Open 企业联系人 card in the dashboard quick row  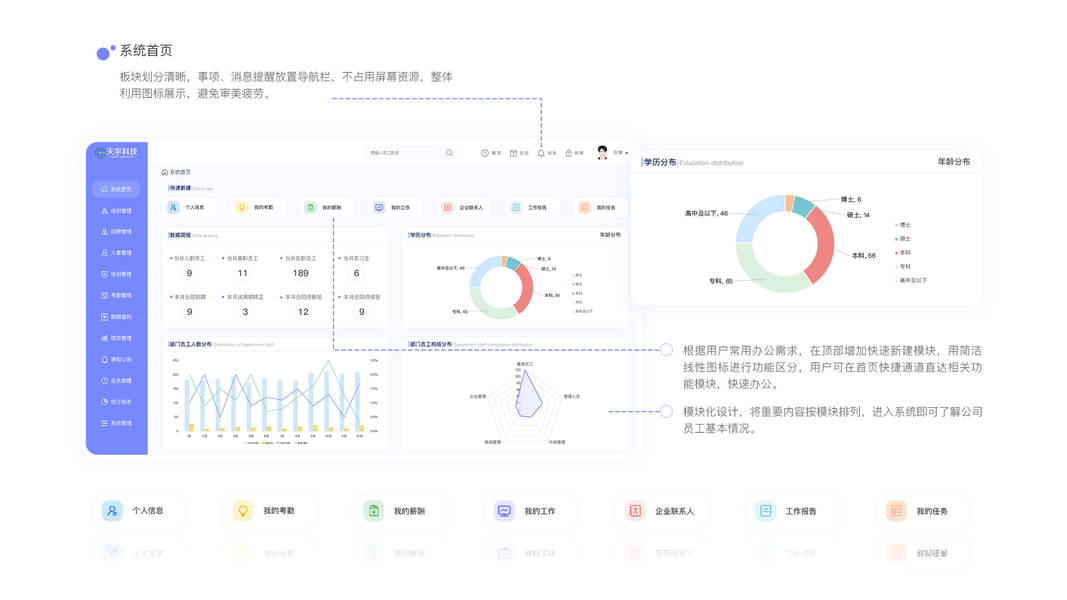[464, 207]
